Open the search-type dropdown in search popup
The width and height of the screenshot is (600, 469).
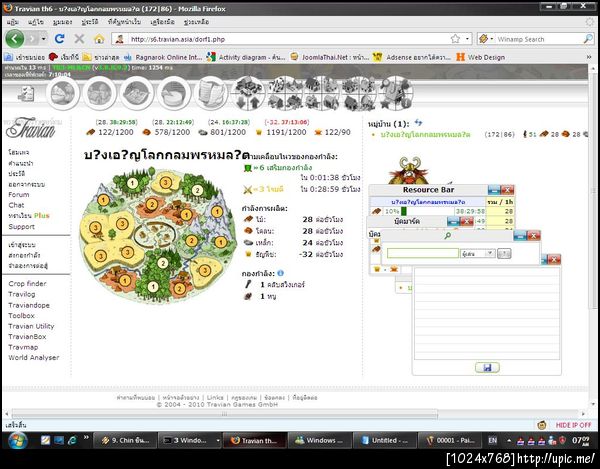478,254
